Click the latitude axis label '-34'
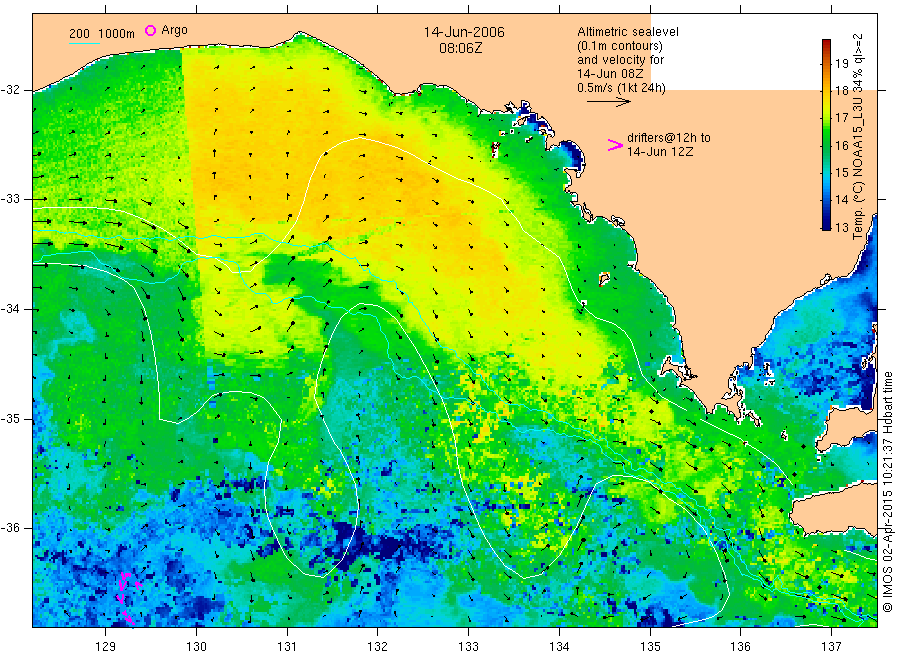This screenshot has height=660, width=900. (x=10, y=309)
